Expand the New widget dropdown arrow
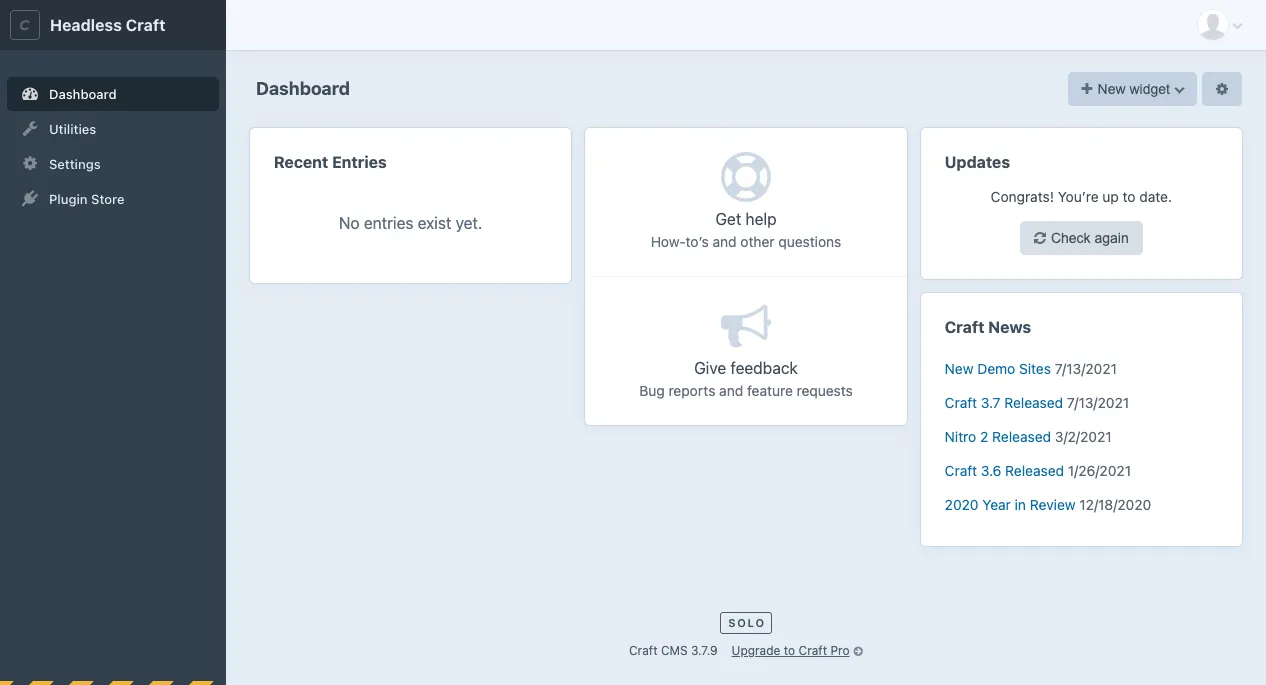Screen dimensions: 1266x685 pos(1180,90)
